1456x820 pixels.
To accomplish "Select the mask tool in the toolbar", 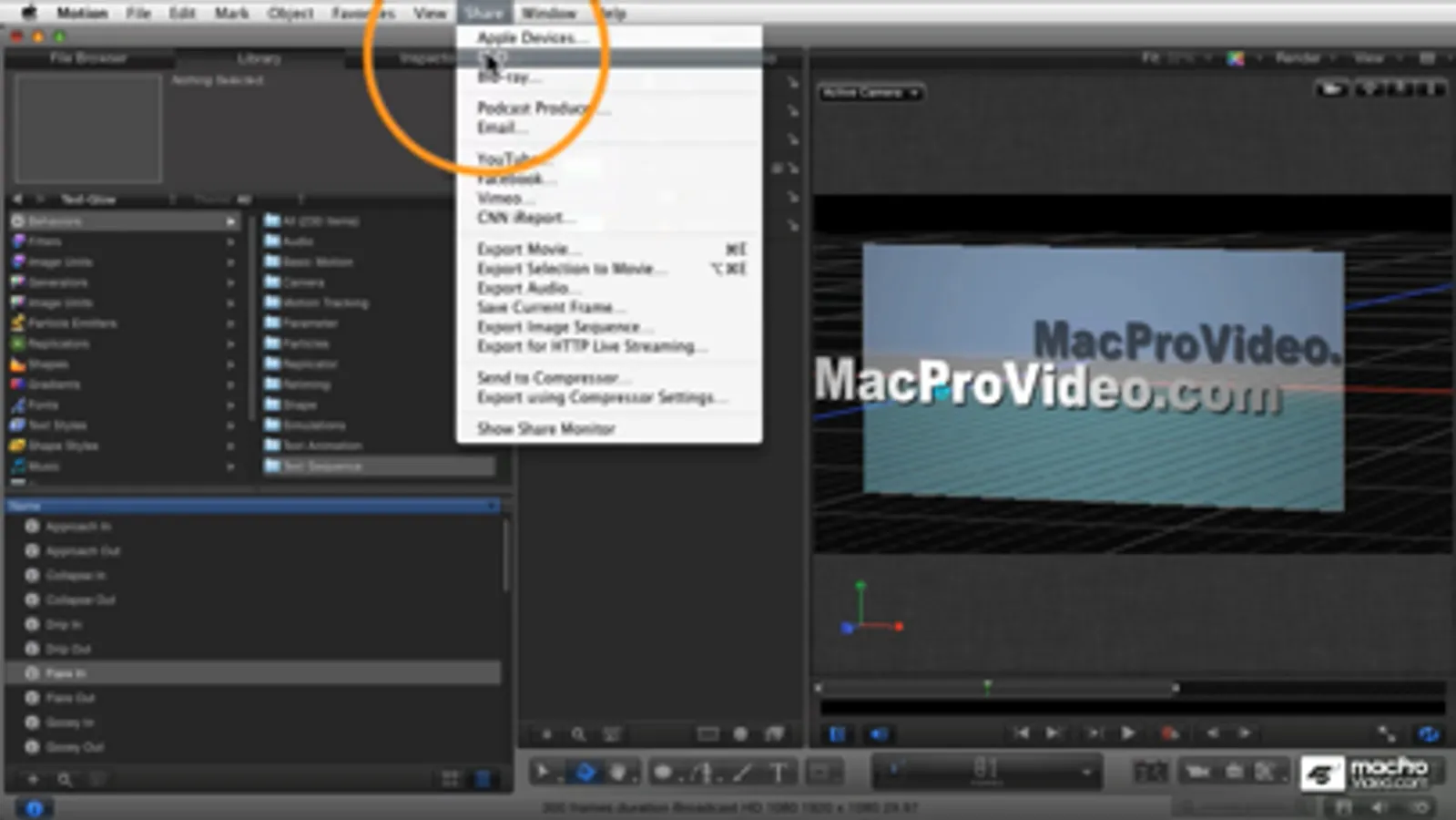I will (820, 773).
